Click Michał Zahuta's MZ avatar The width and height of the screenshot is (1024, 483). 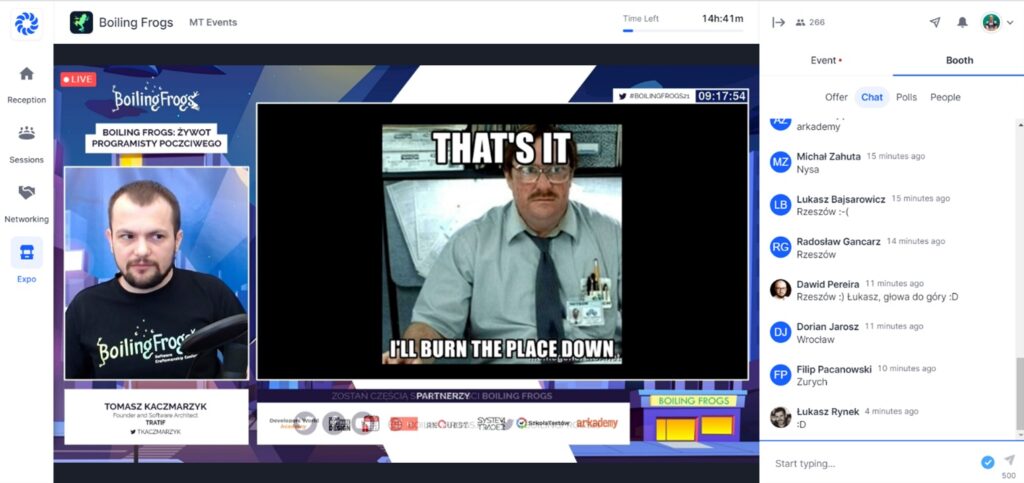point(780,162)
